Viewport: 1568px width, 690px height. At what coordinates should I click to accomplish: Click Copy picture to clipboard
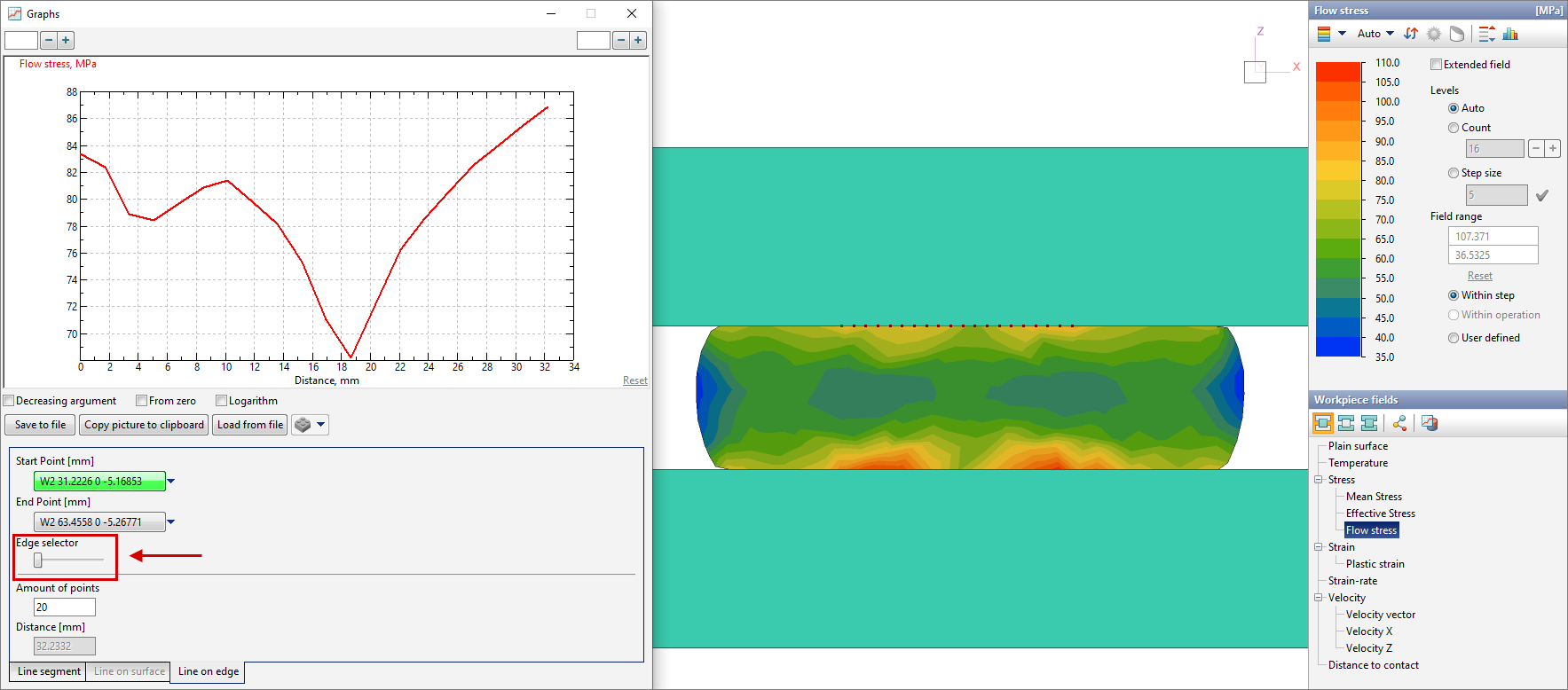tap(144, 425)
